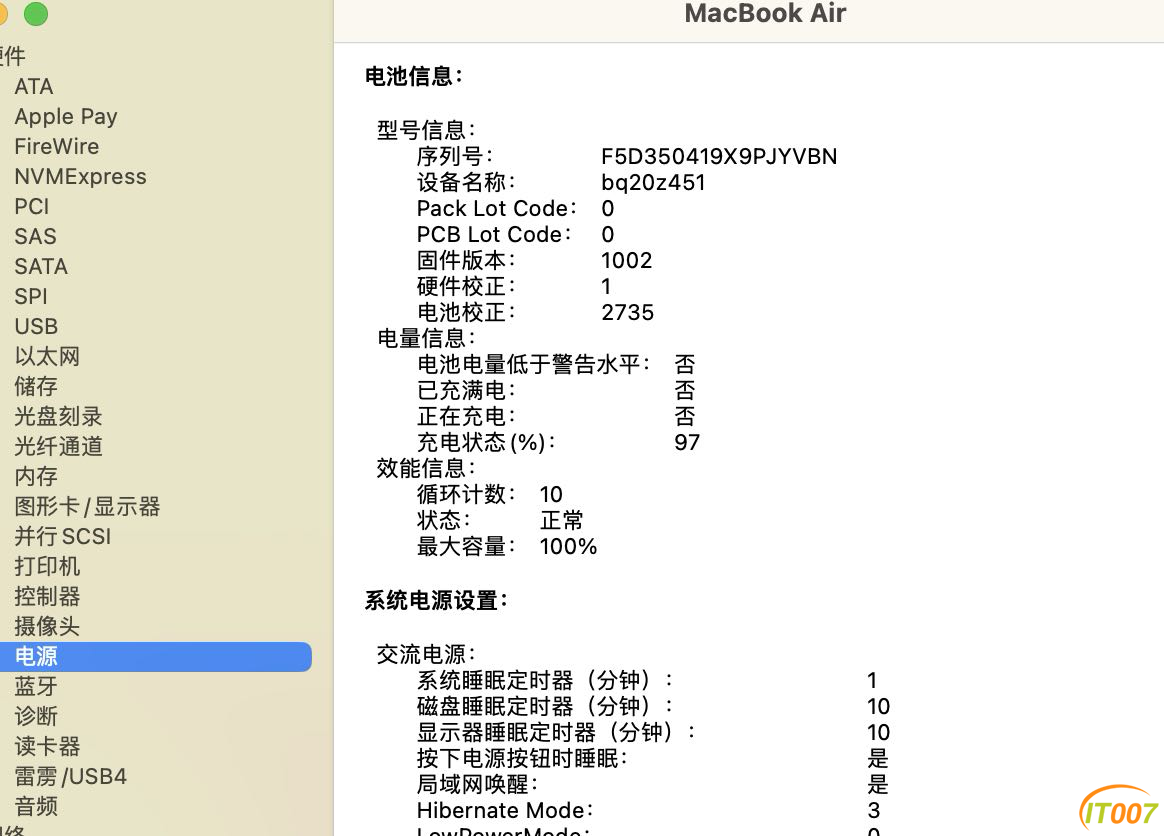Screen dimensions: 1164x836
Task: Click the 正在充电 label
Action: pos(465,417)
